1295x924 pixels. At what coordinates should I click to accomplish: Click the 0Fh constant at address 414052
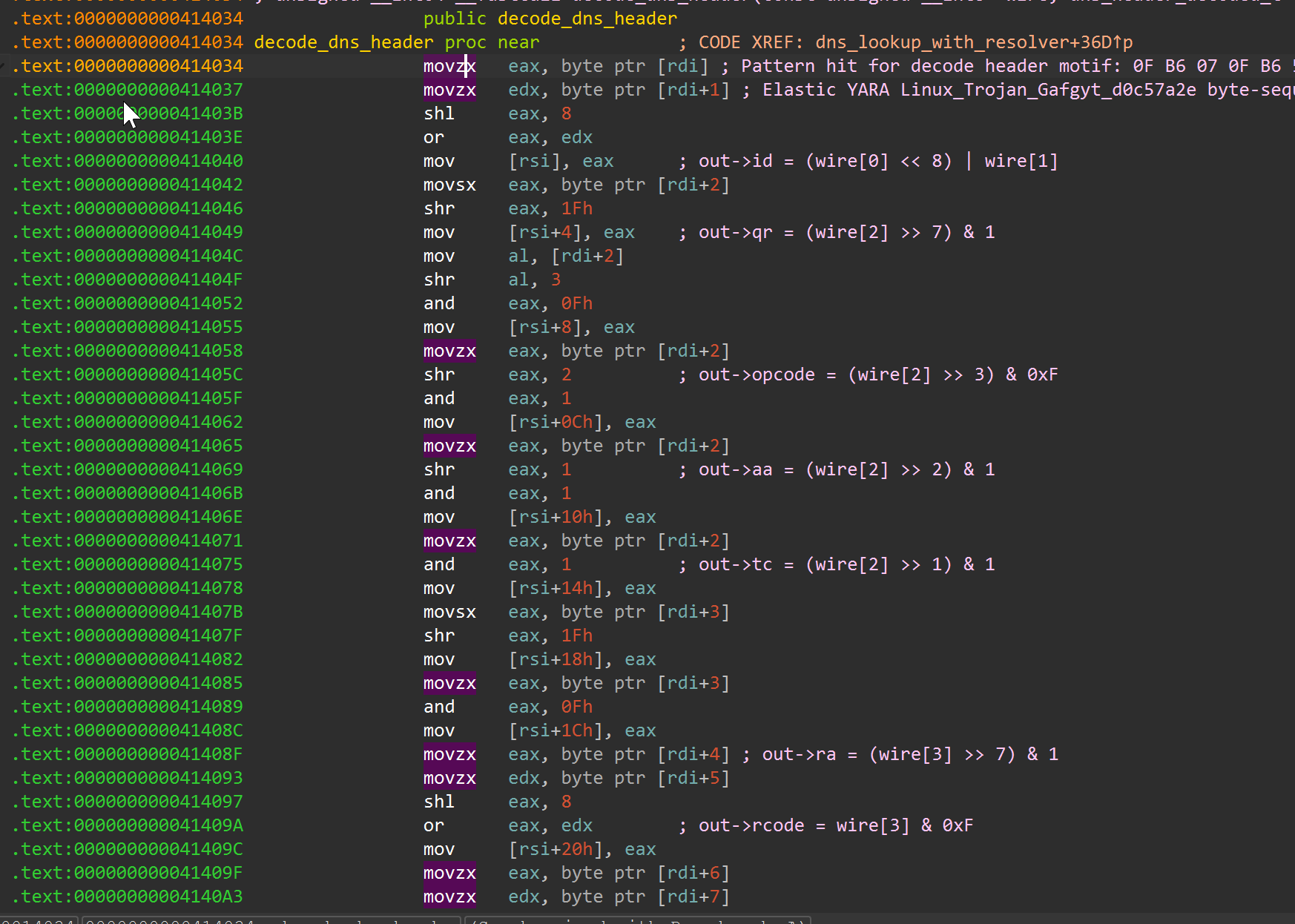pyautogui.click(x=576, y=303)
